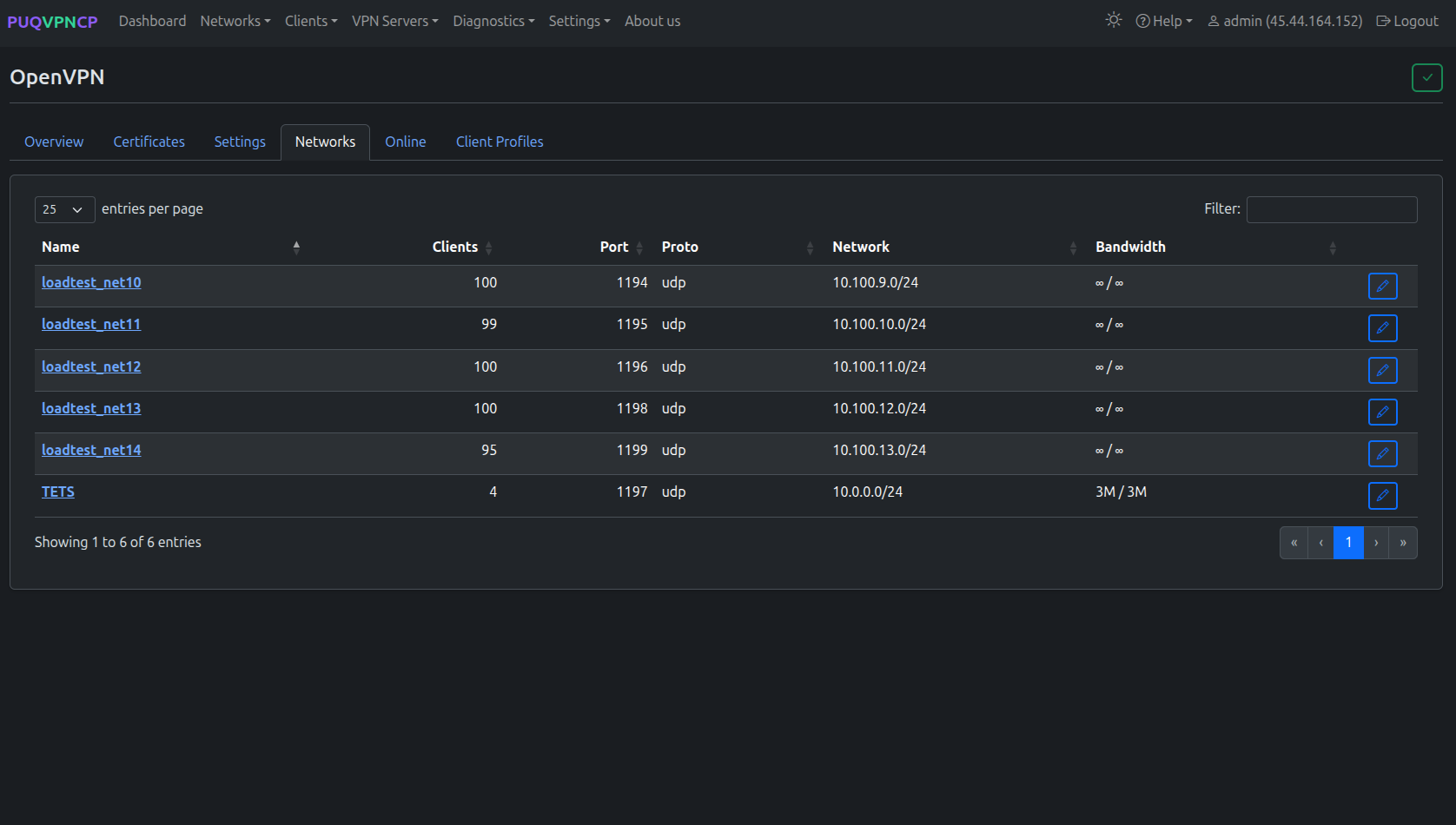Edit the loadtest_net10 network
The width and height of the screenshot is (1456, 825).
click(1382, 286)
